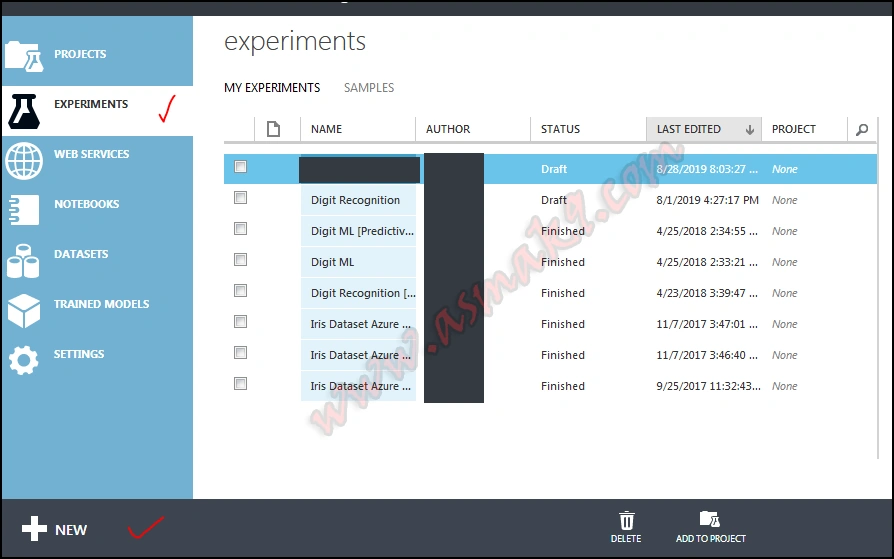Select the 8/28/2019 8:03:27 date cell

(x=707, y=169)
